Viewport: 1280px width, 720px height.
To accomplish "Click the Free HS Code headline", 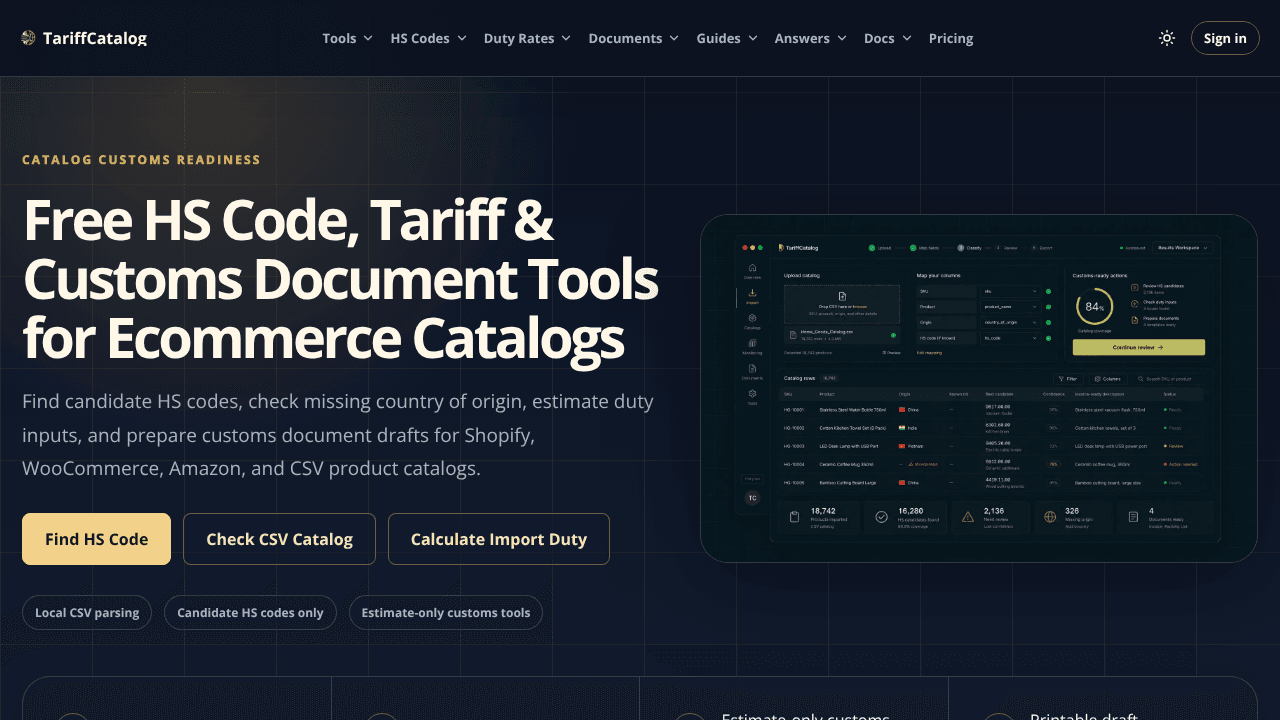I will [x=340, y=279].
